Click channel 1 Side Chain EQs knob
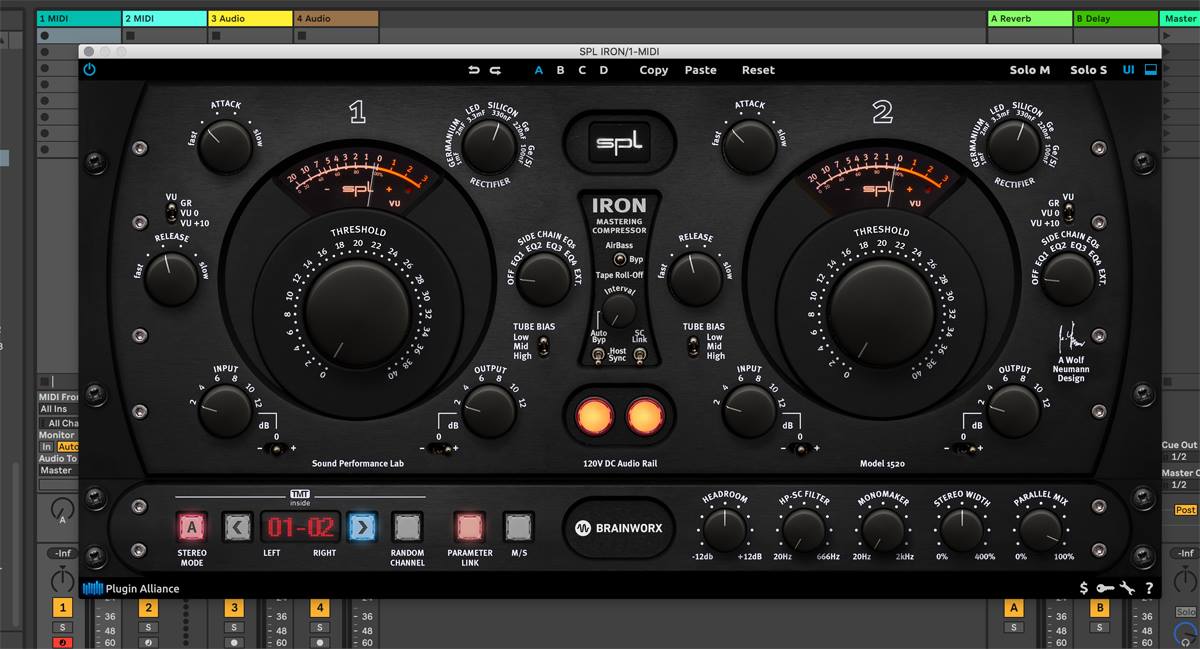 click(x=543, y=279)
